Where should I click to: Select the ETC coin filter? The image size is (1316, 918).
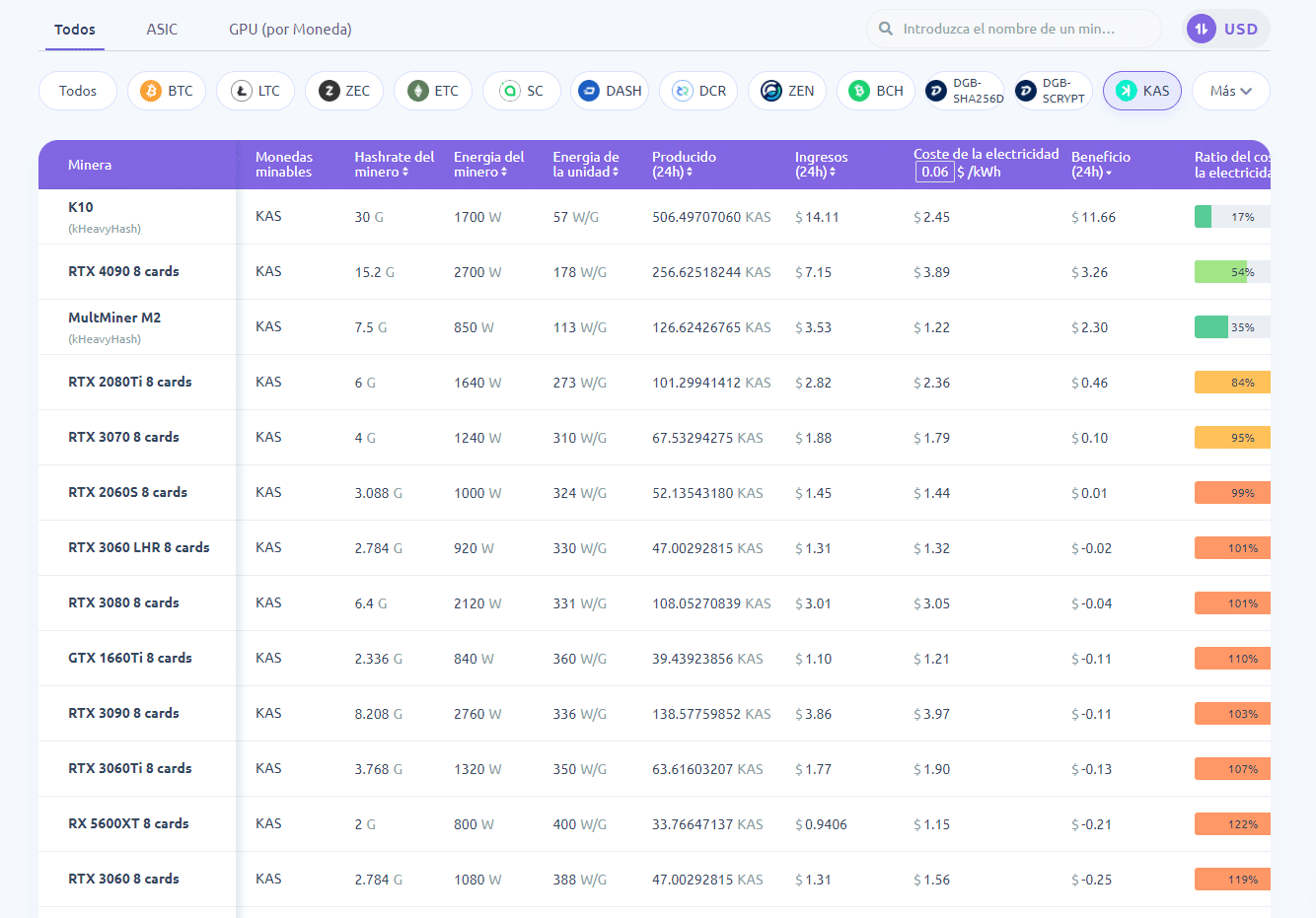[433, 91]
